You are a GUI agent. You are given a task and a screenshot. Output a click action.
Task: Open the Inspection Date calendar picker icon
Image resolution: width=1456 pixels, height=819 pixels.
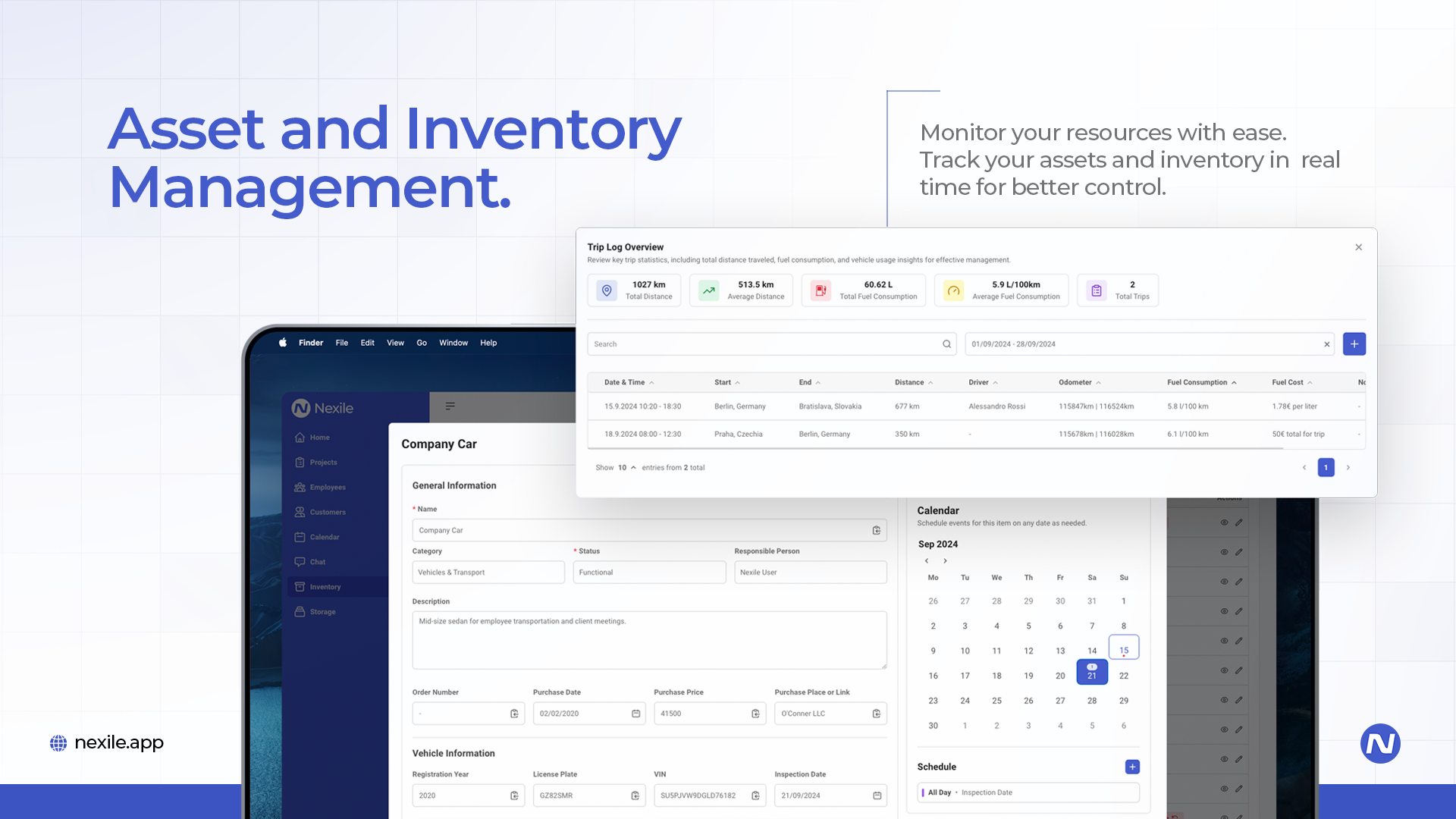coord(877,795)
